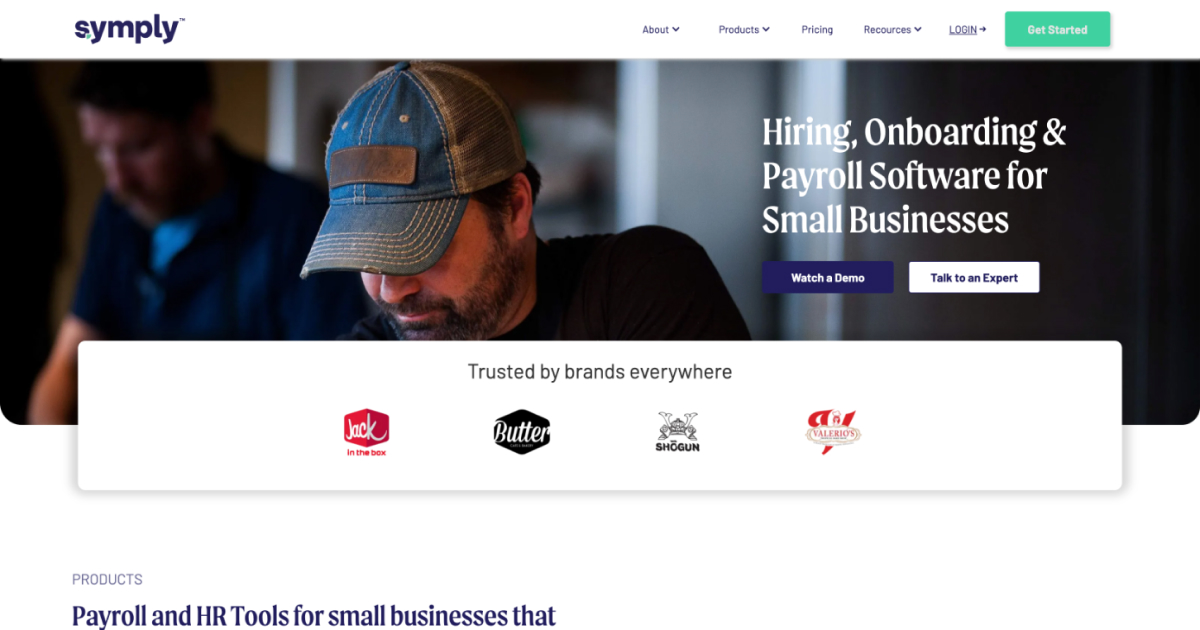The width and height of the screenshot is (1200, 630).
Task: Follow the LOGIN link
Action: (x=963, y=30)
